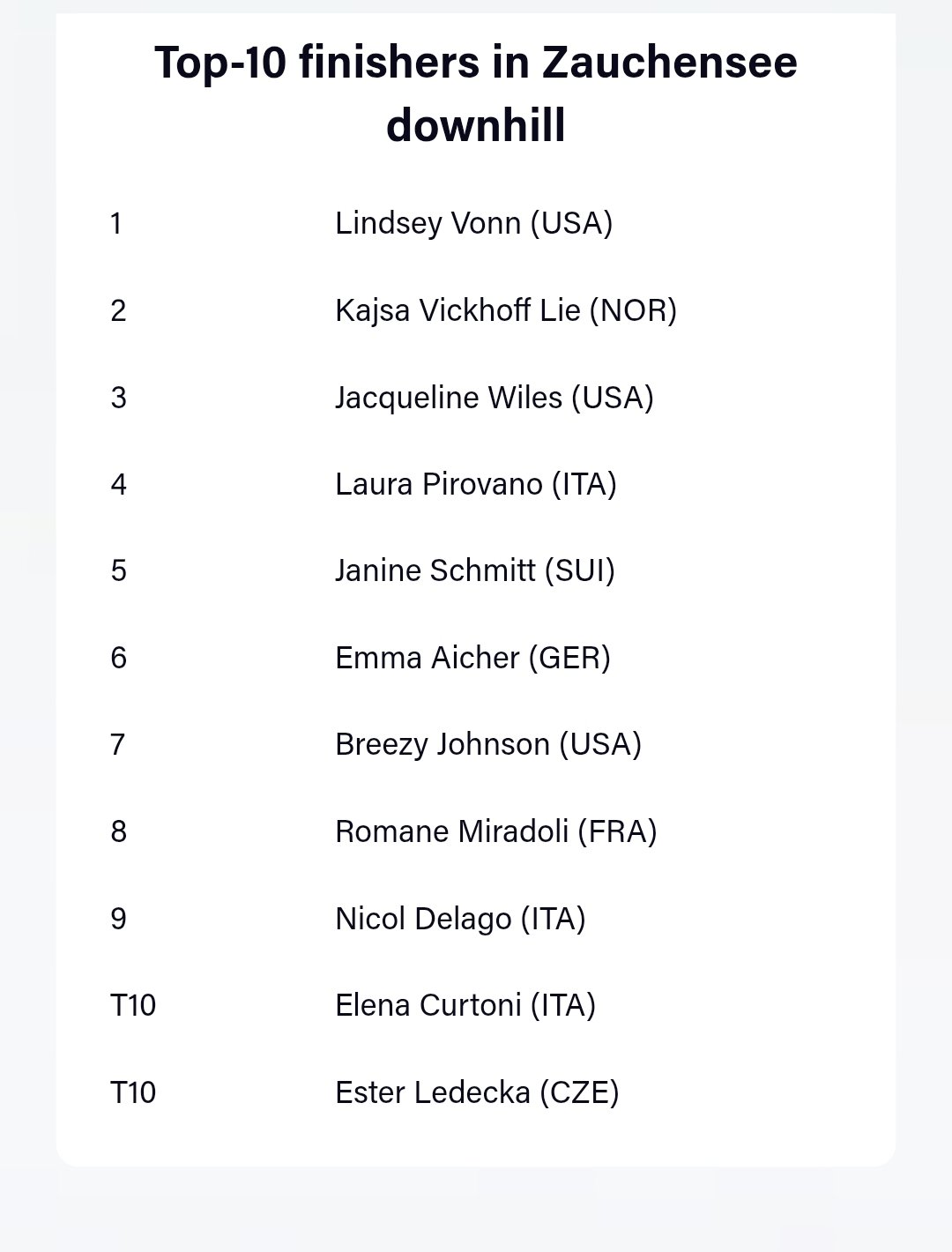Click rank number 7 beside Breezy Johnson
This screenshot has height=1252, width=952.
click(118, 744)
